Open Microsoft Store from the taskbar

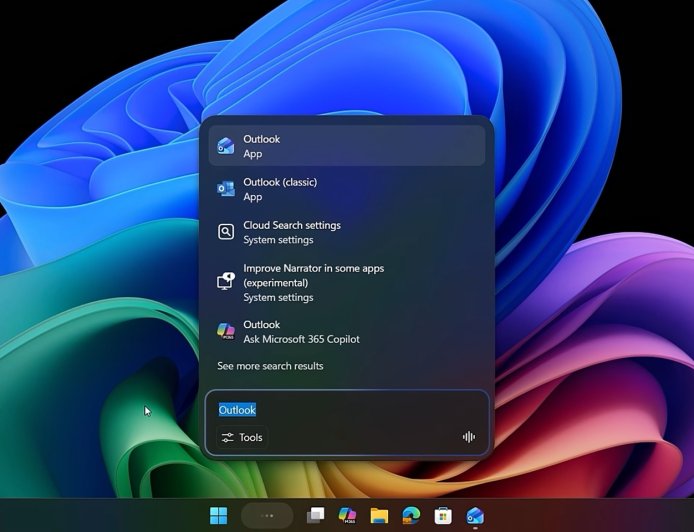coord(443,515)
